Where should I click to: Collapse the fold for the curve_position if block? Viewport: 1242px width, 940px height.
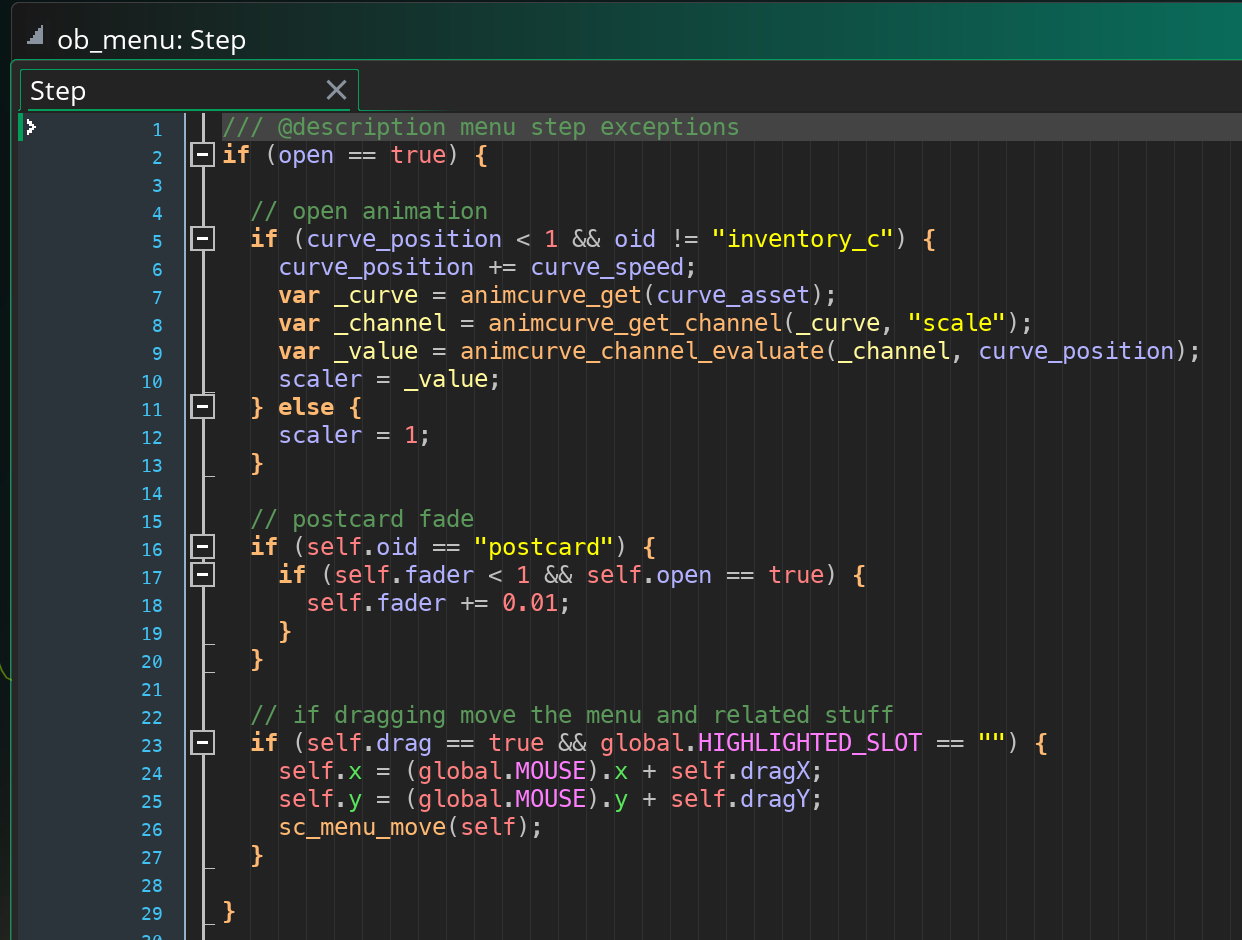[203, 239]
